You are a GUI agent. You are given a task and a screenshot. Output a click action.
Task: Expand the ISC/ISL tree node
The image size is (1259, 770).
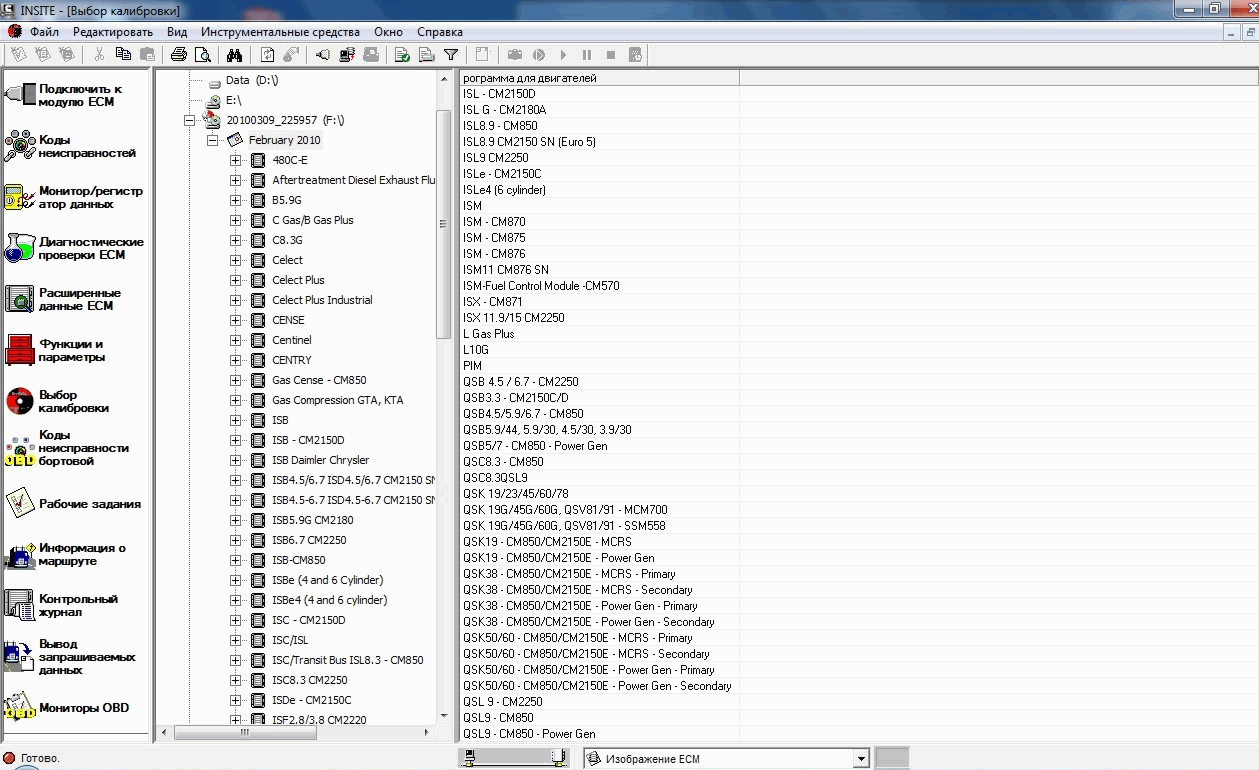pos(235,640)
